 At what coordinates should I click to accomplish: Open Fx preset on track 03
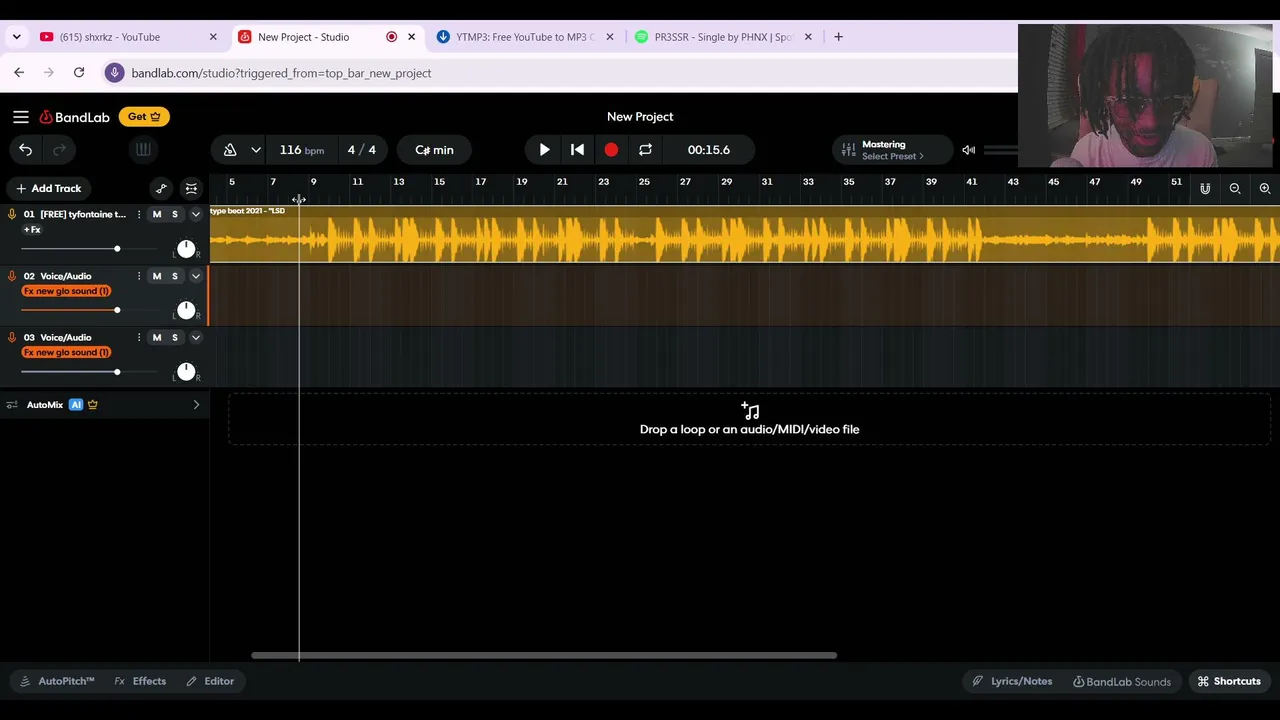(x=66, y=352)
